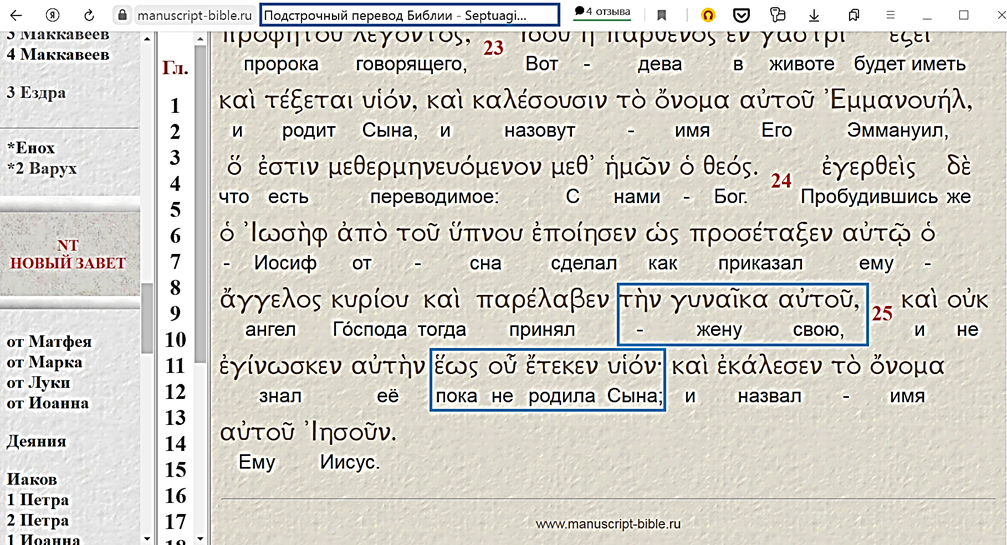
Task: Go to chapter 14
Action: pos(175,444)
